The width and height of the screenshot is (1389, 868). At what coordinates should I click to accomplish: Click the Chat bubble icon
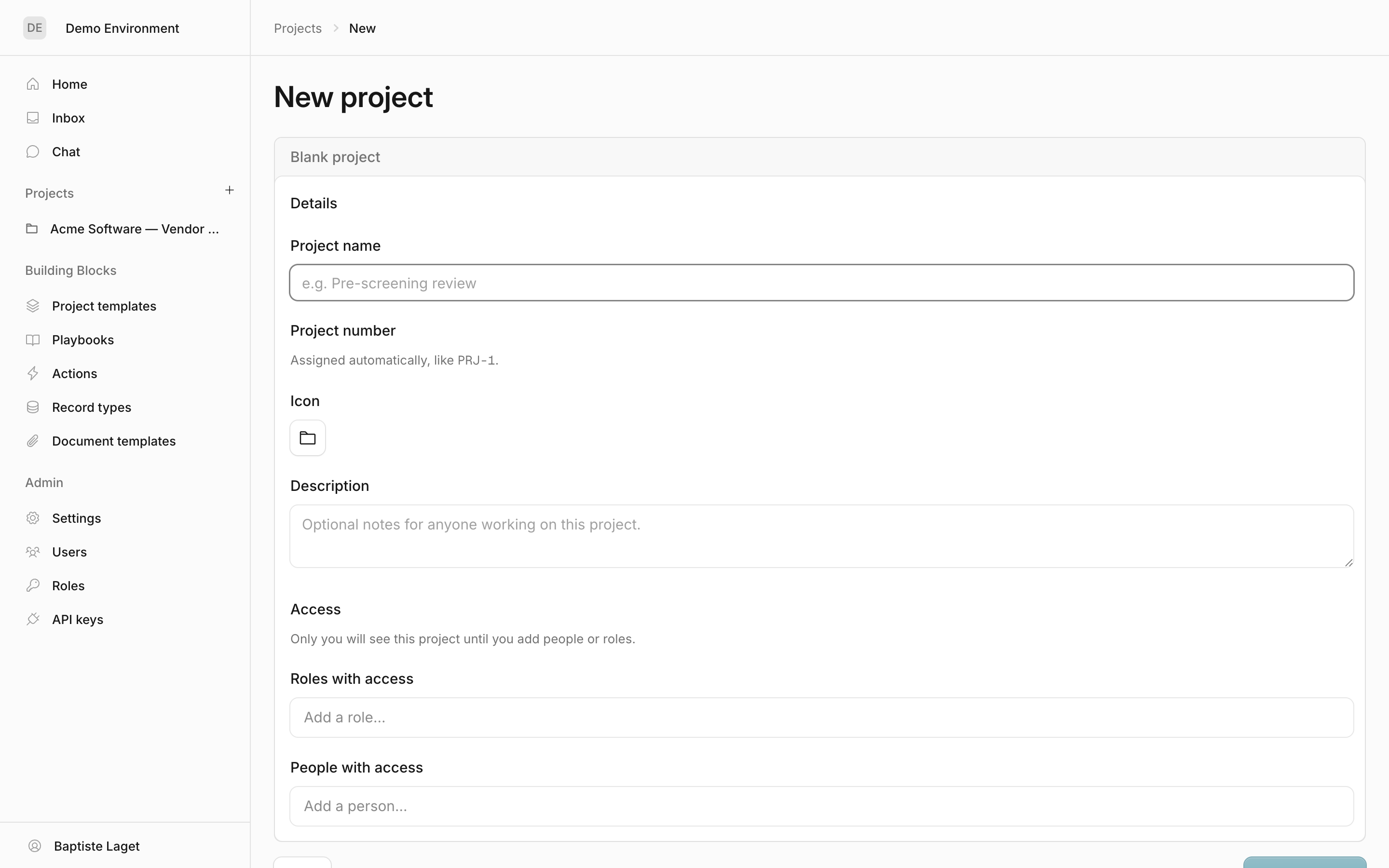[x=33, y=151]
